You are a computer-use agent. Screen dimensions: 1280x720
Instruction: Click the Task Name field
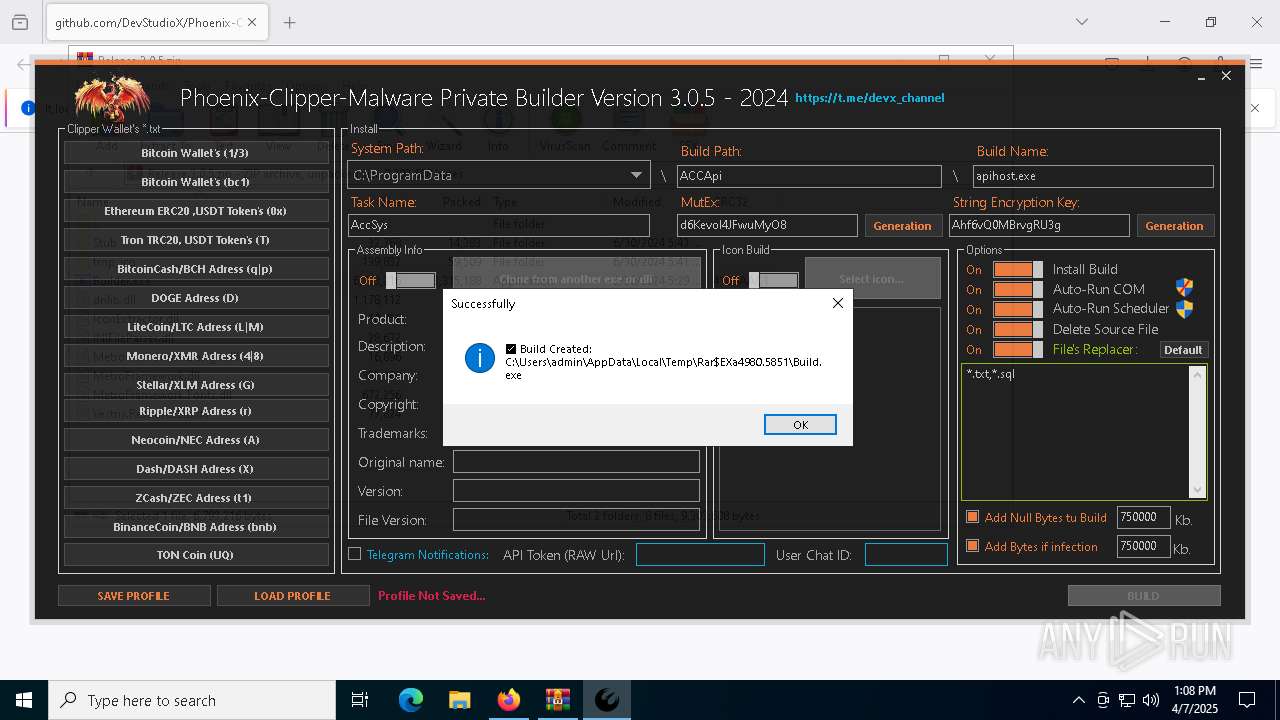pos(499,226)
